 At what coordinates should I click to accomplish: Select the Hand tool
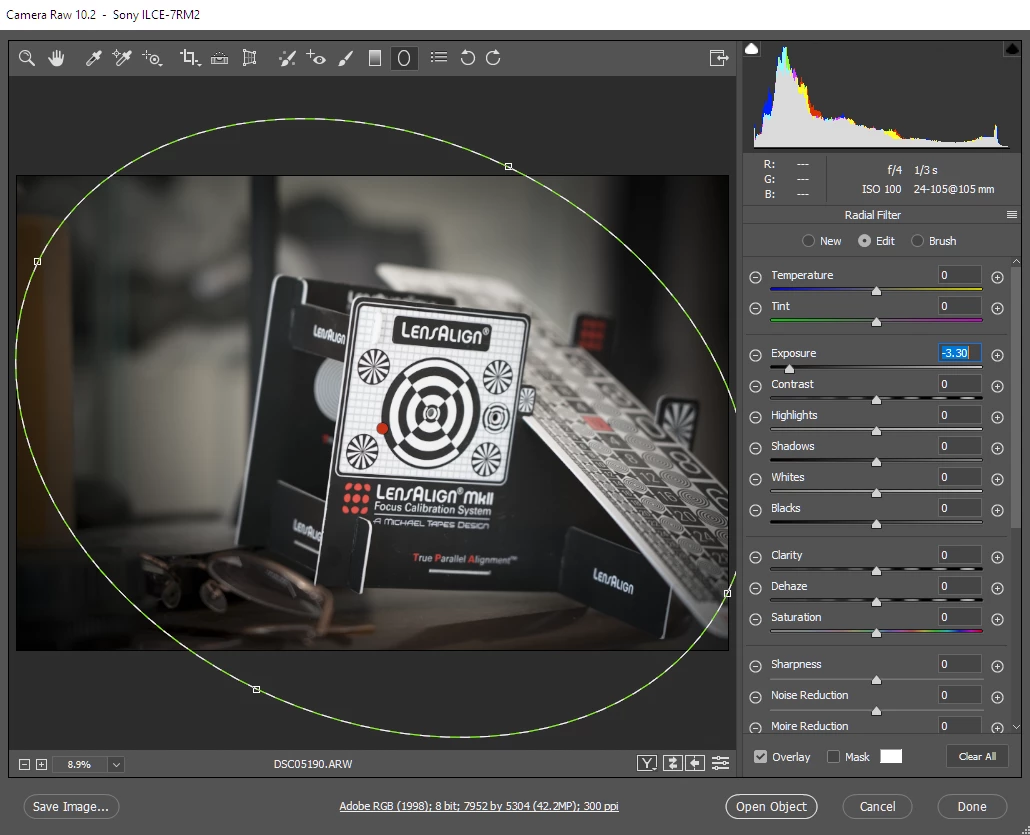point(56,58)
